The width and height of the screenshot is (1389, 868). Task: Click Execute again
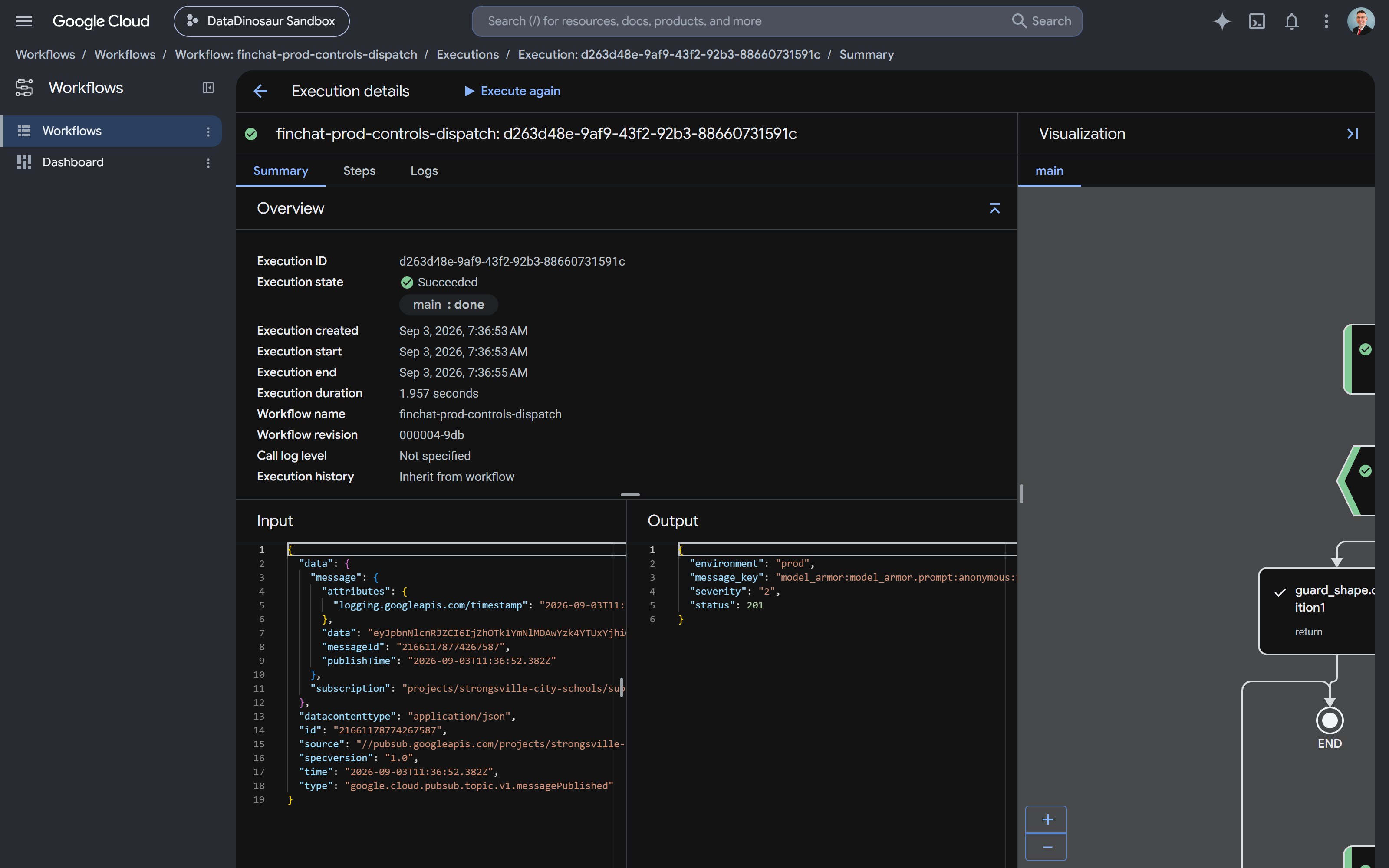512,91
